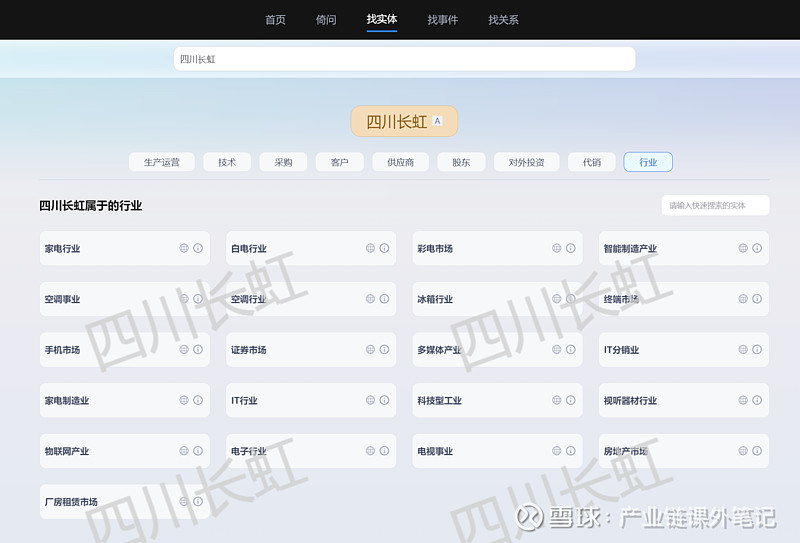
Task: Click the info icon on 彩电市场 card
Action: [571, 248]
